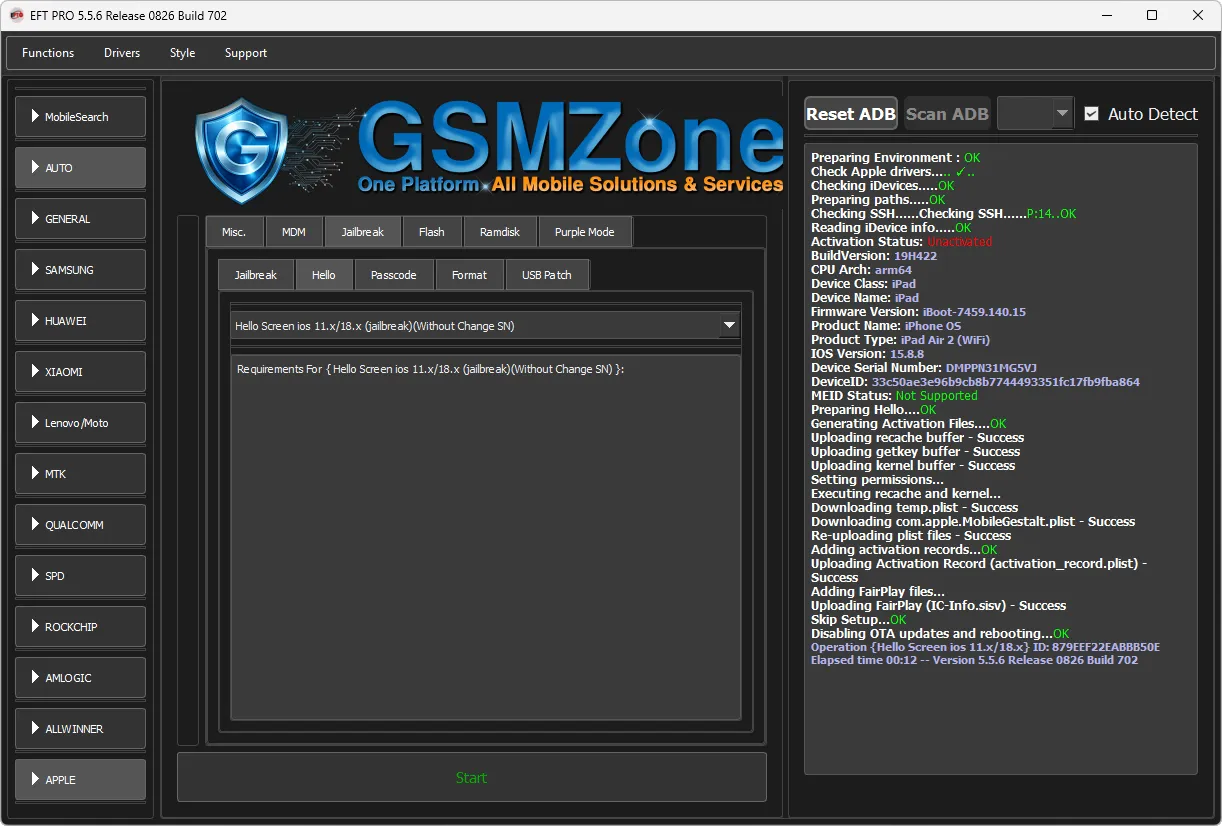Click 'Uploading FairPlay (IC-Info.sisv)' log line
The height and width of the screenshot is (826, 1222).
(x=938, y=606)
